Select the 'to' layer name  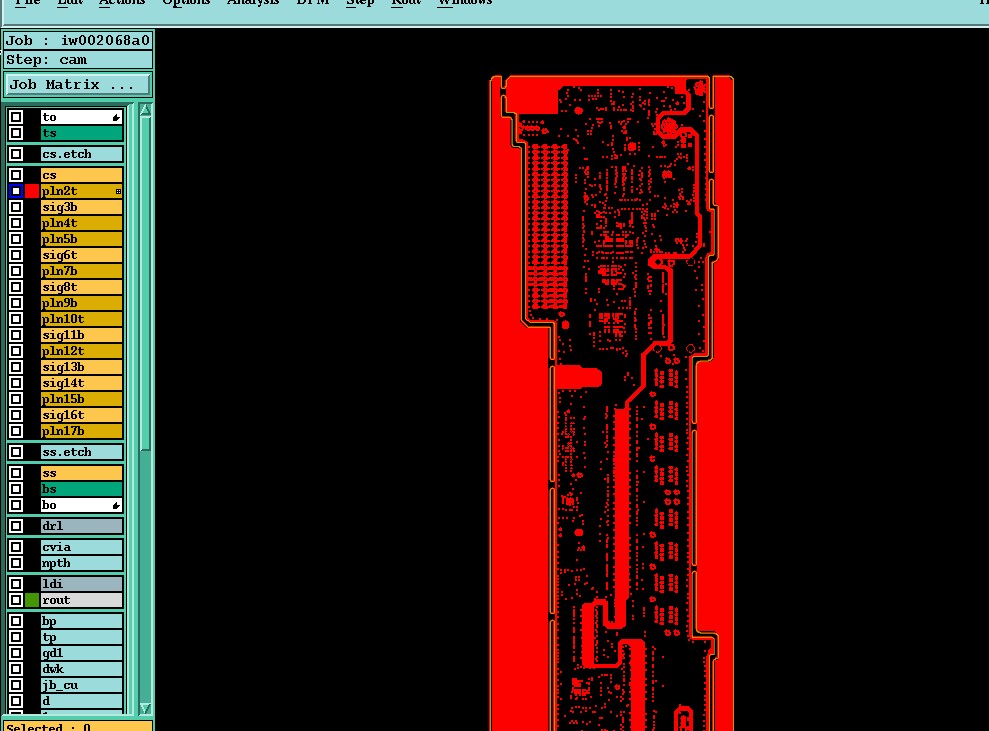click(x=81, y=117)
